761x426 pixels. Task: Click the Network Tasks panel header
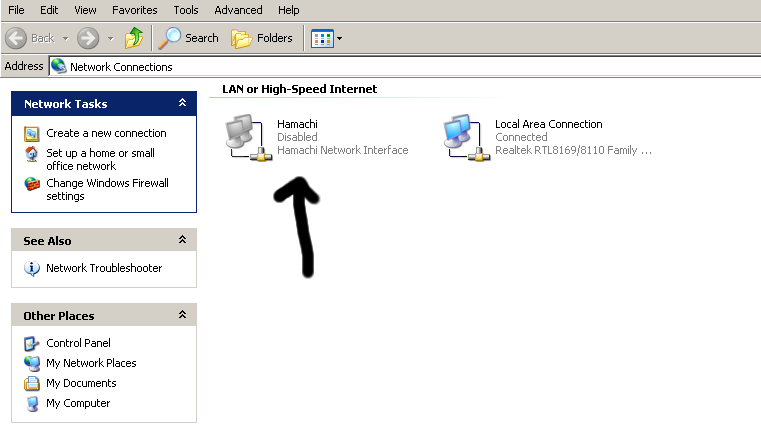104,103
